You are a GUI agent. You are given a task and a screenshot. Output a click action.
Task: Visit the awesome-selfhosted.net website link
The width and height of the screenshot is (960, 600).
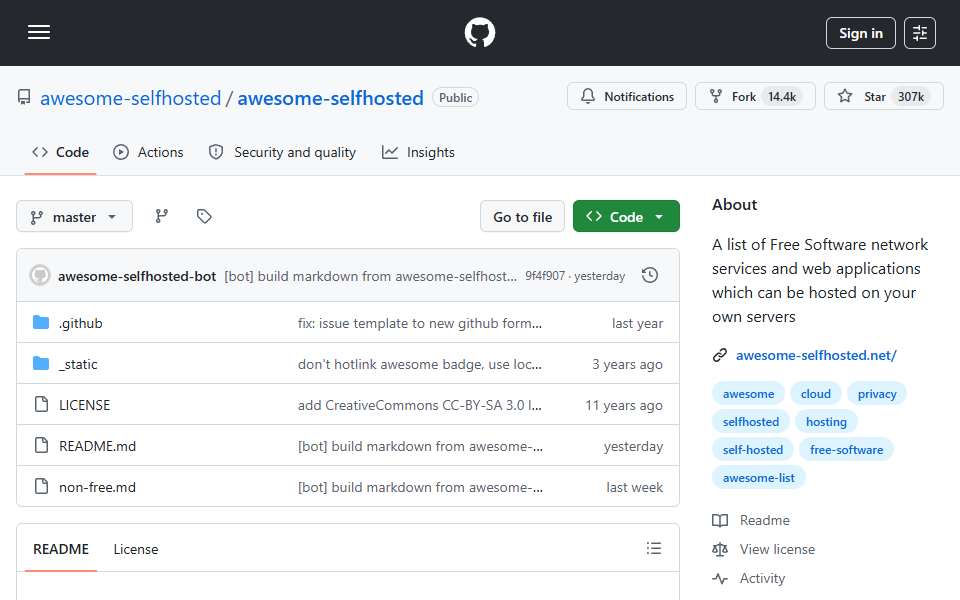pyautogui.click(x=816, y=355)
